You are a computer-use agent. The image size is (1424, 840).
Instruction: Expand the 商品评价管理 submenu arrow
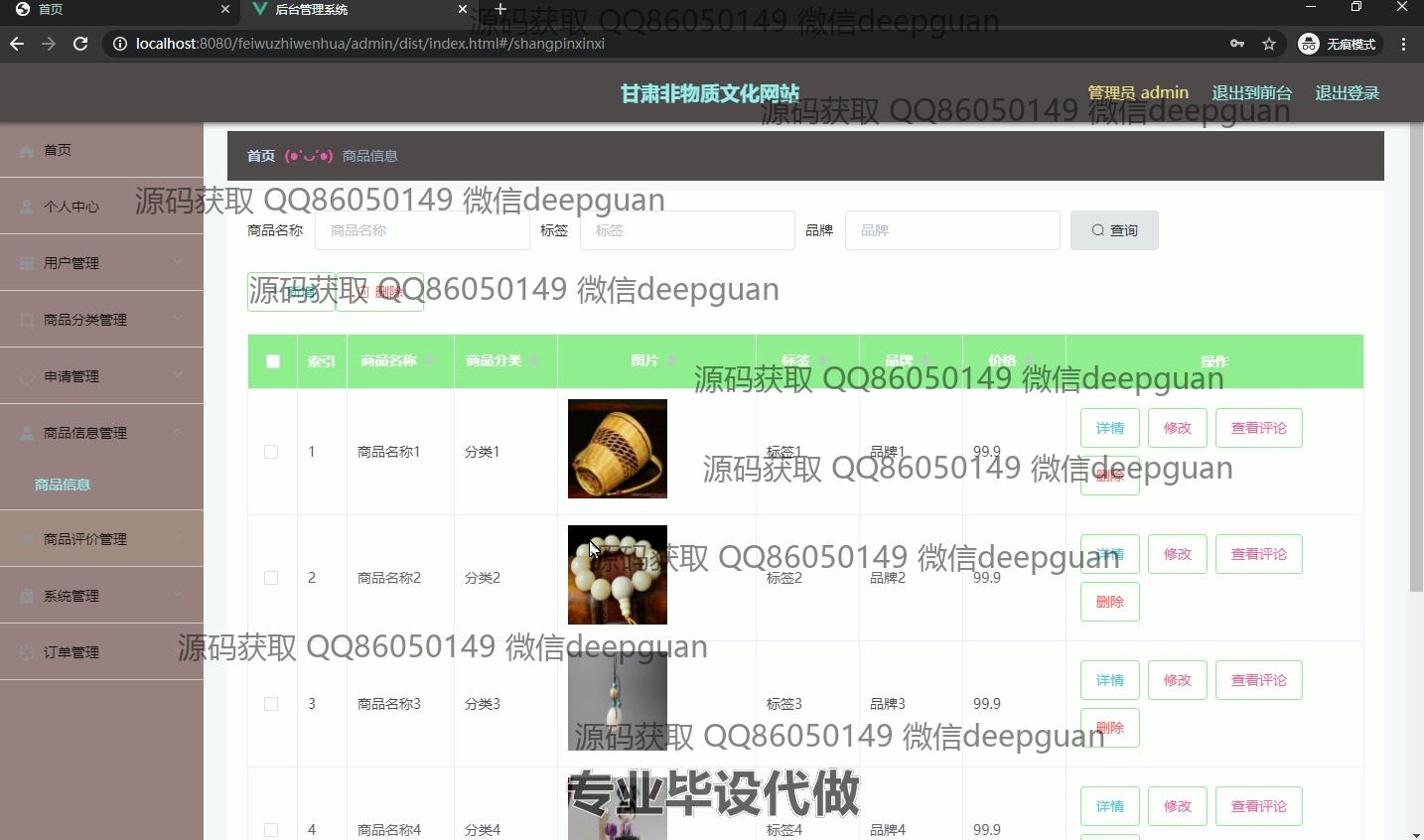click(177, 538)
